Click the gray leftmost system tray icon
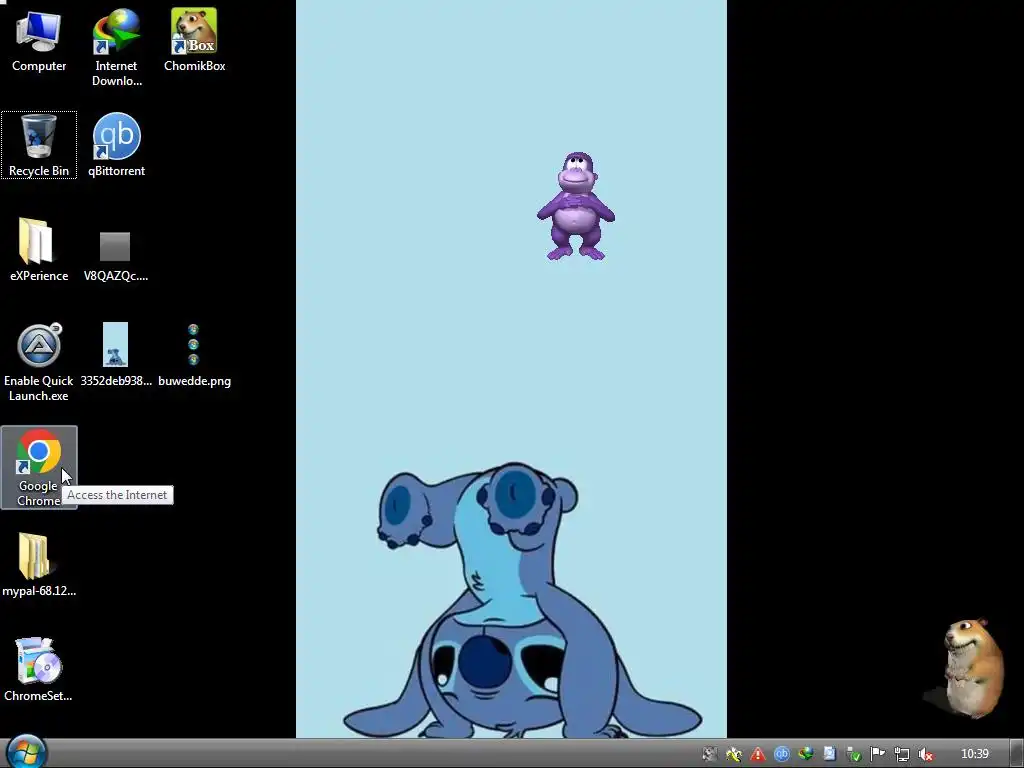 (710, 754)
